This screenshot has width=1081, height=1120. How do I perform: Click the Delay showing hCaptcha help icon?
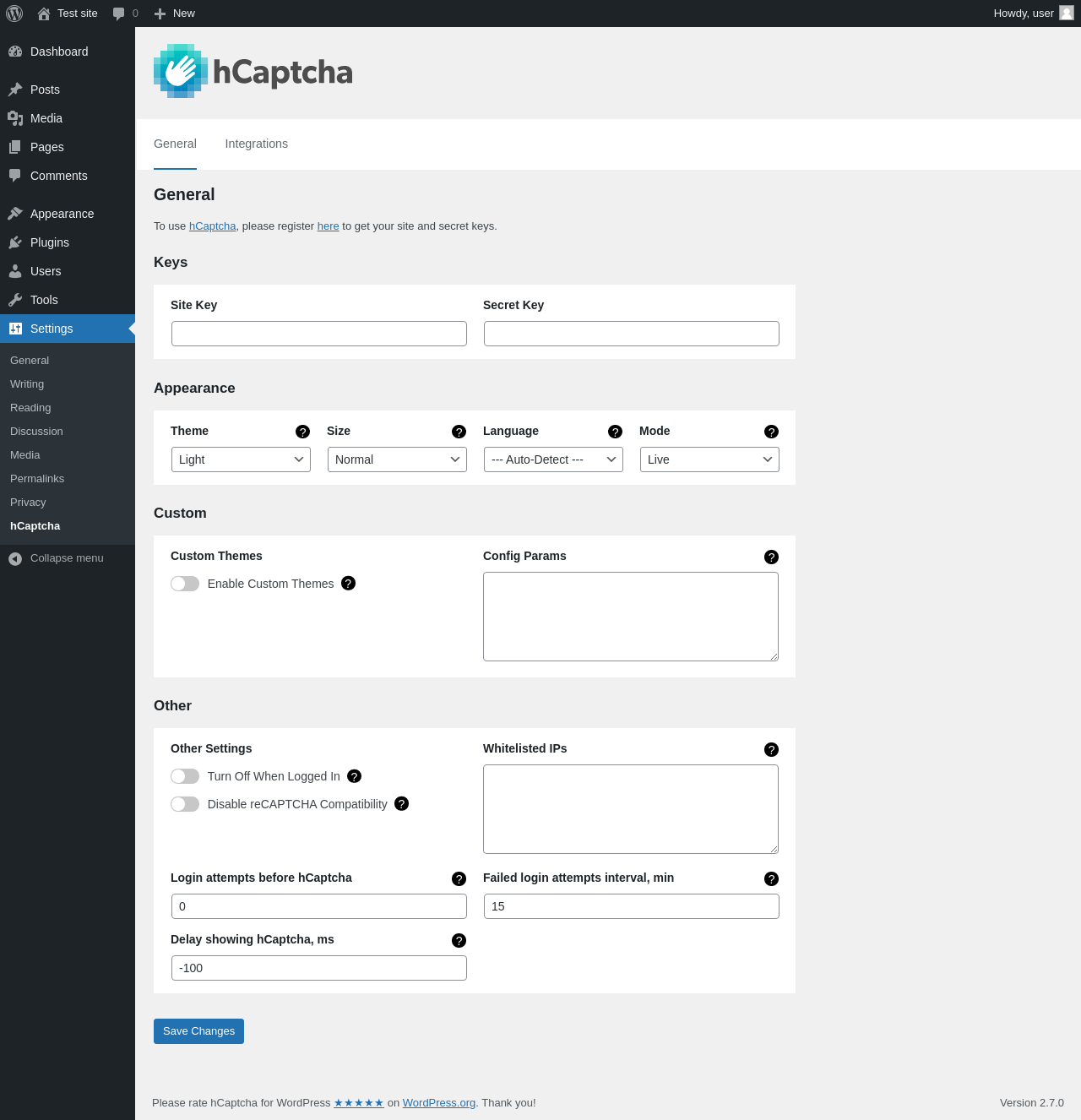pos(459,940)
